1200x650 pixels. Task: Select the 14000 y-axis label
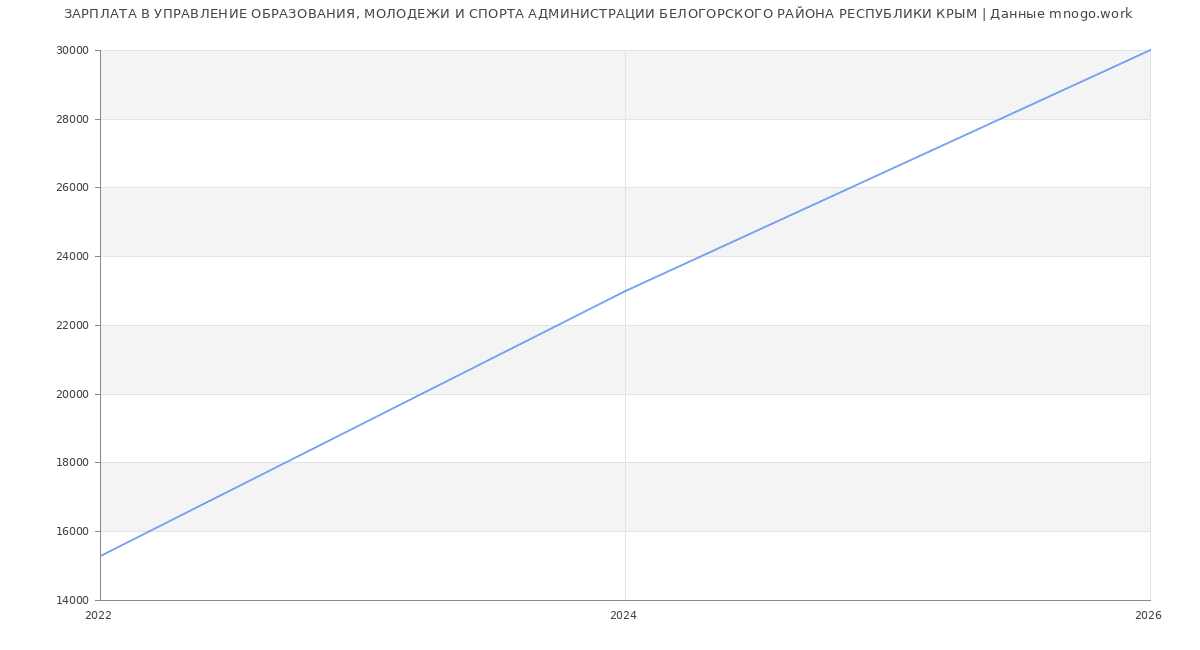click(74, 600)
